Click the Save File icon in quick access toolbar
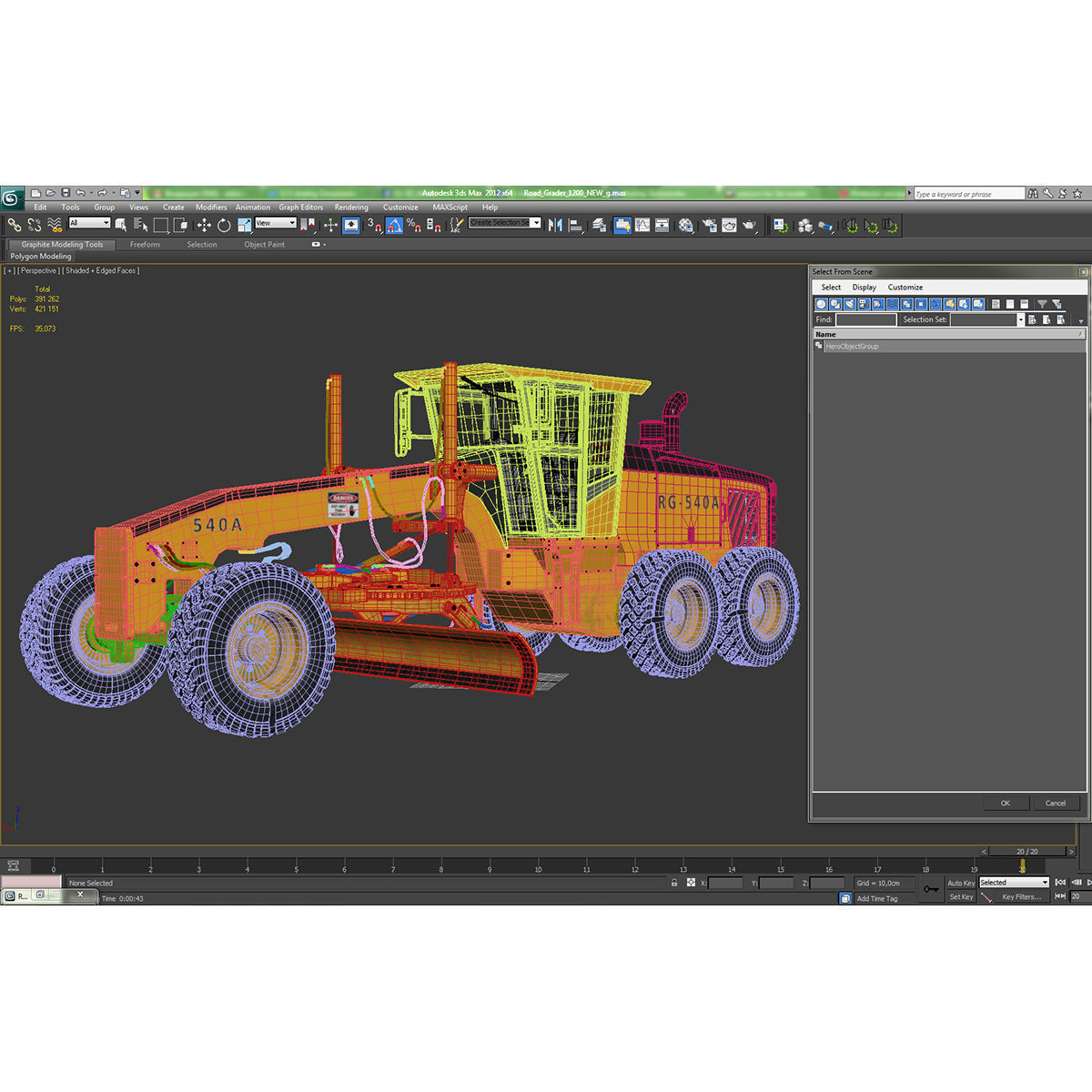This screenshot has width=1092, height=1092. [x=66, y=193]
